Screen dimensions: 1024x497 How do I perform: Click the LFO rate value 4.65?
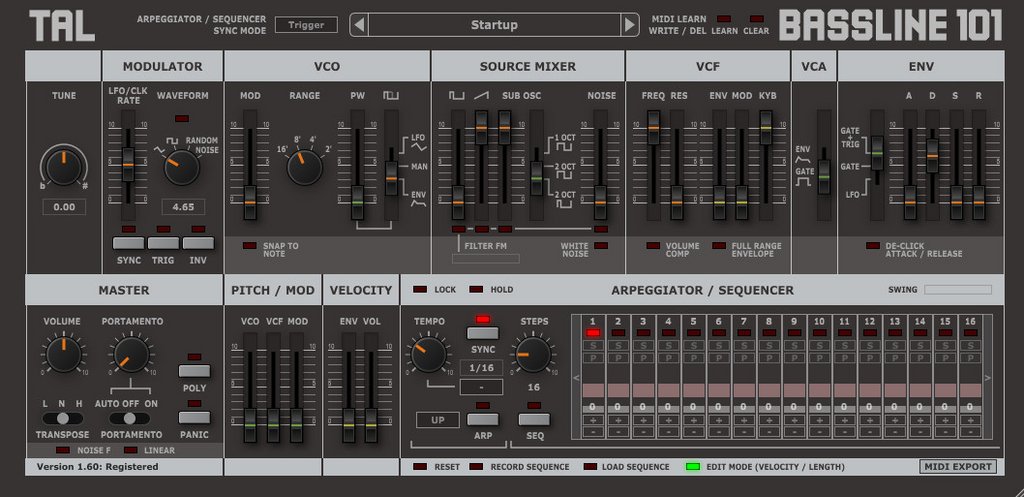pyautogui.click(x=183, y=207)
